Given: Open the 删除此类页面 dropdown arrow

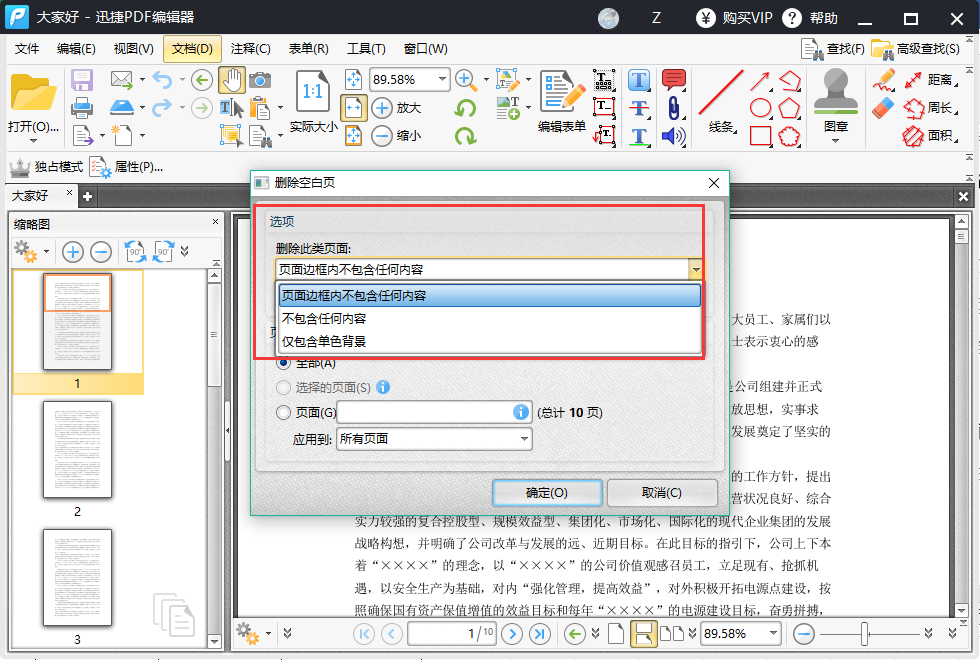Looking at the screenshot, I should click(695, 269).
